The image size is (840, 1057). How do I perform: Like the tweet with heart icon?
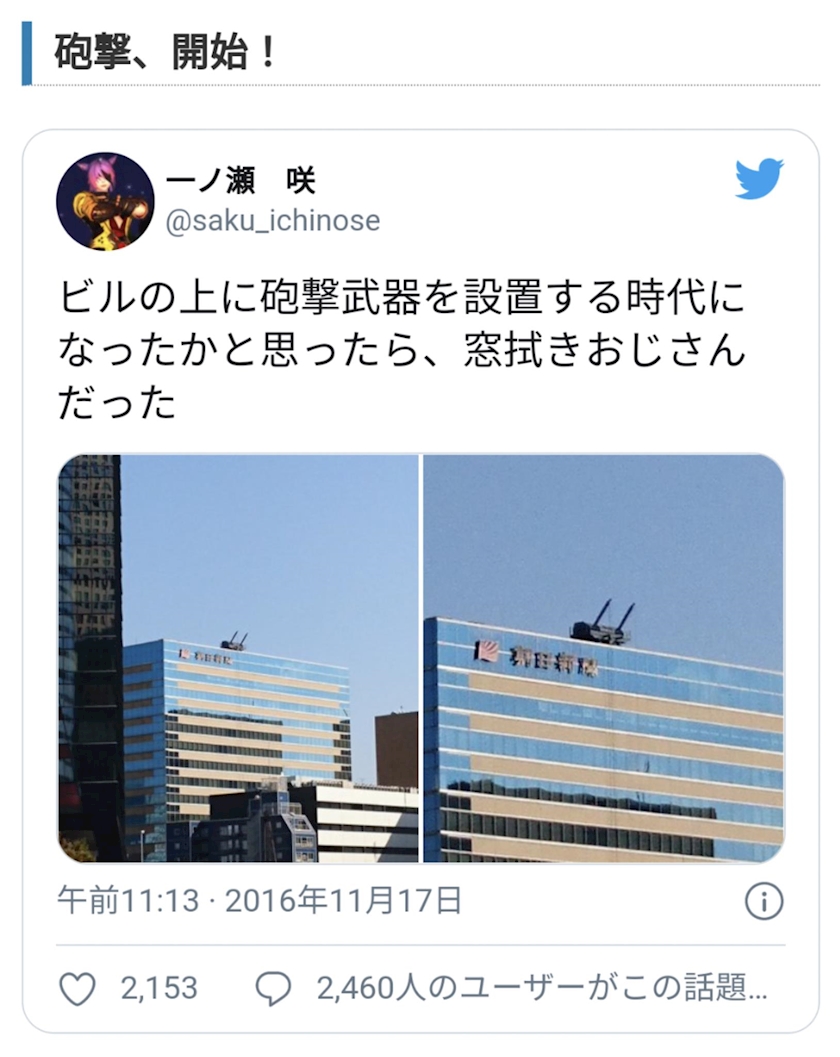[78, 988]
